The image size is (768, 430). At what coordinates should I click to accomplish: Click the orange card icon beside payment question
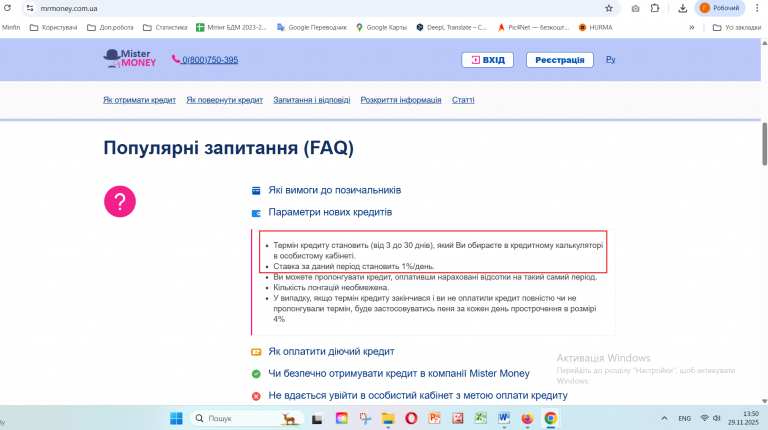click(256, 352)
